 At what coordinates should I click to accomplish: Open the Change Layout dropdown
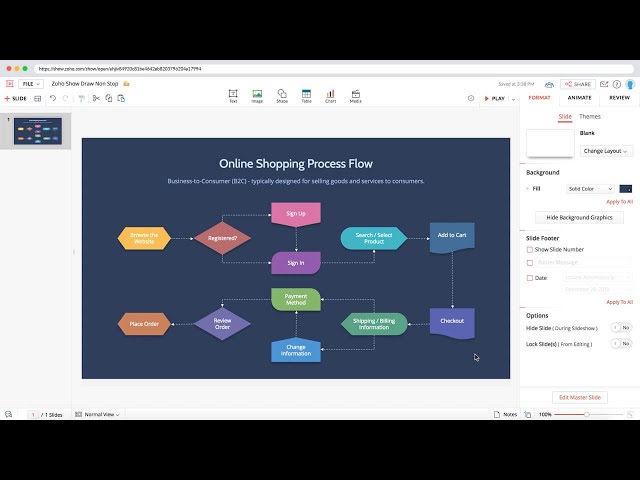pos(606,151)
